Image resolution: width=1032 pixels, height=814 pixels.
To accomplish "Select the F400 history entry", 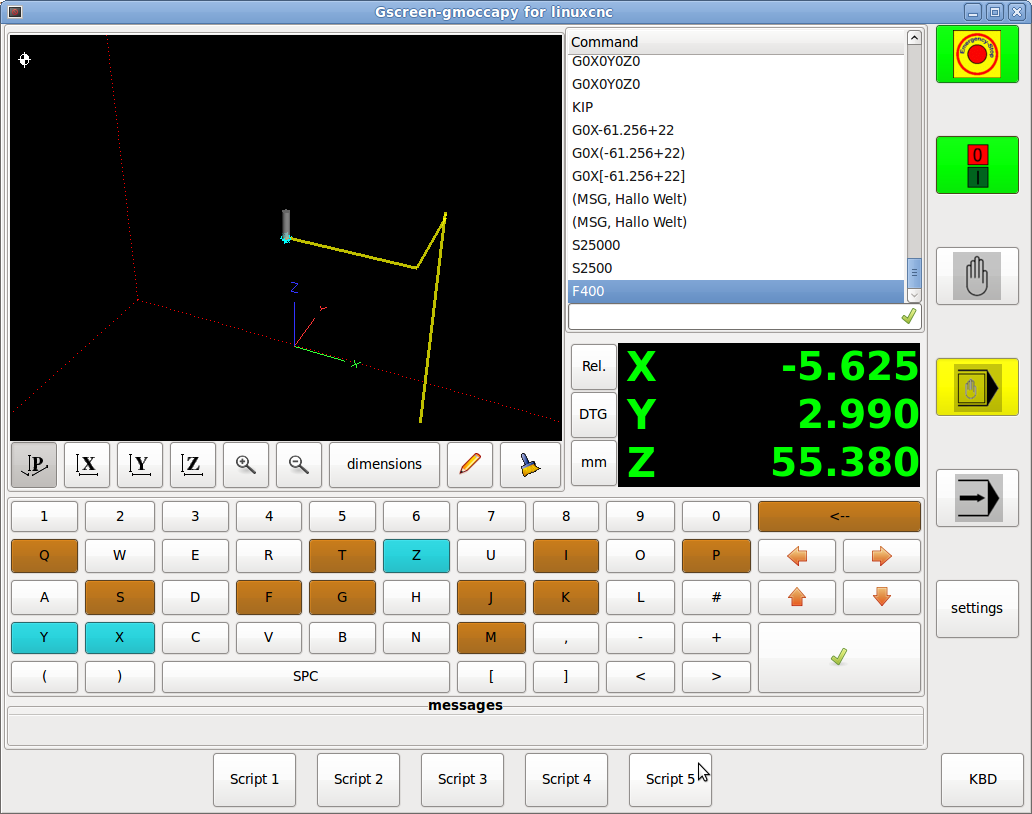I will (x=736, y=292).
